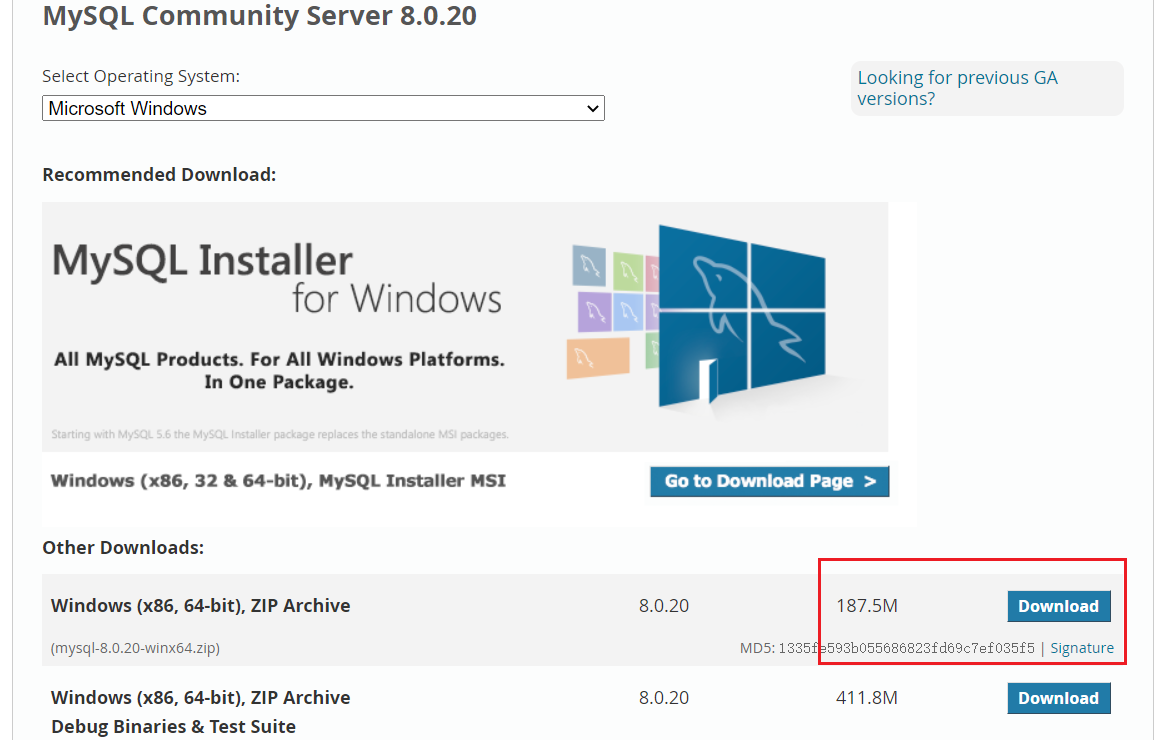
Task: Click the MySQL Community Server 8.0.20 heading
Action: tap(259, 15)
